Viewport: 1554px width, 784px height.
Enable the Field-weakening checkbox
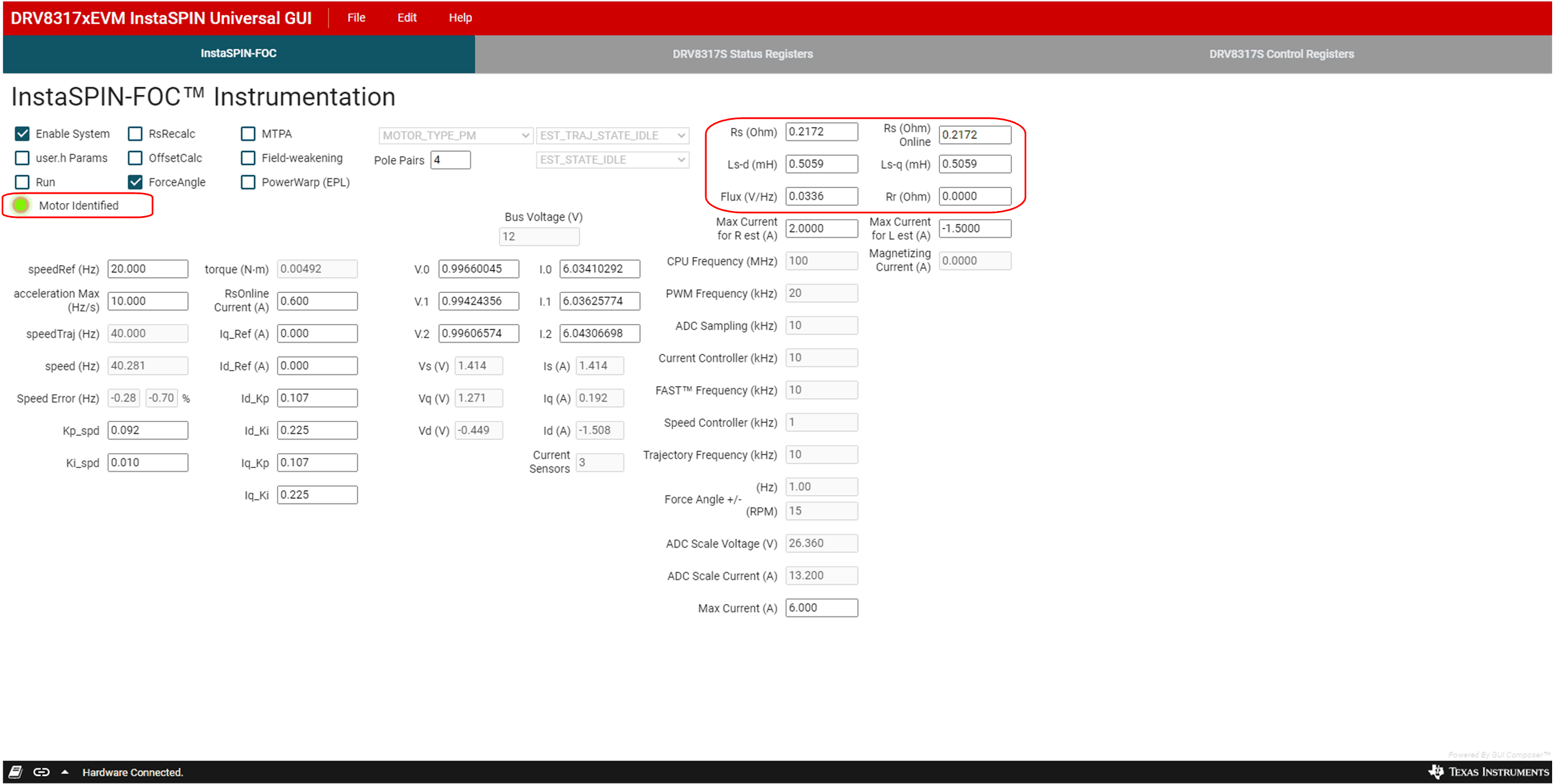point(248,158)
